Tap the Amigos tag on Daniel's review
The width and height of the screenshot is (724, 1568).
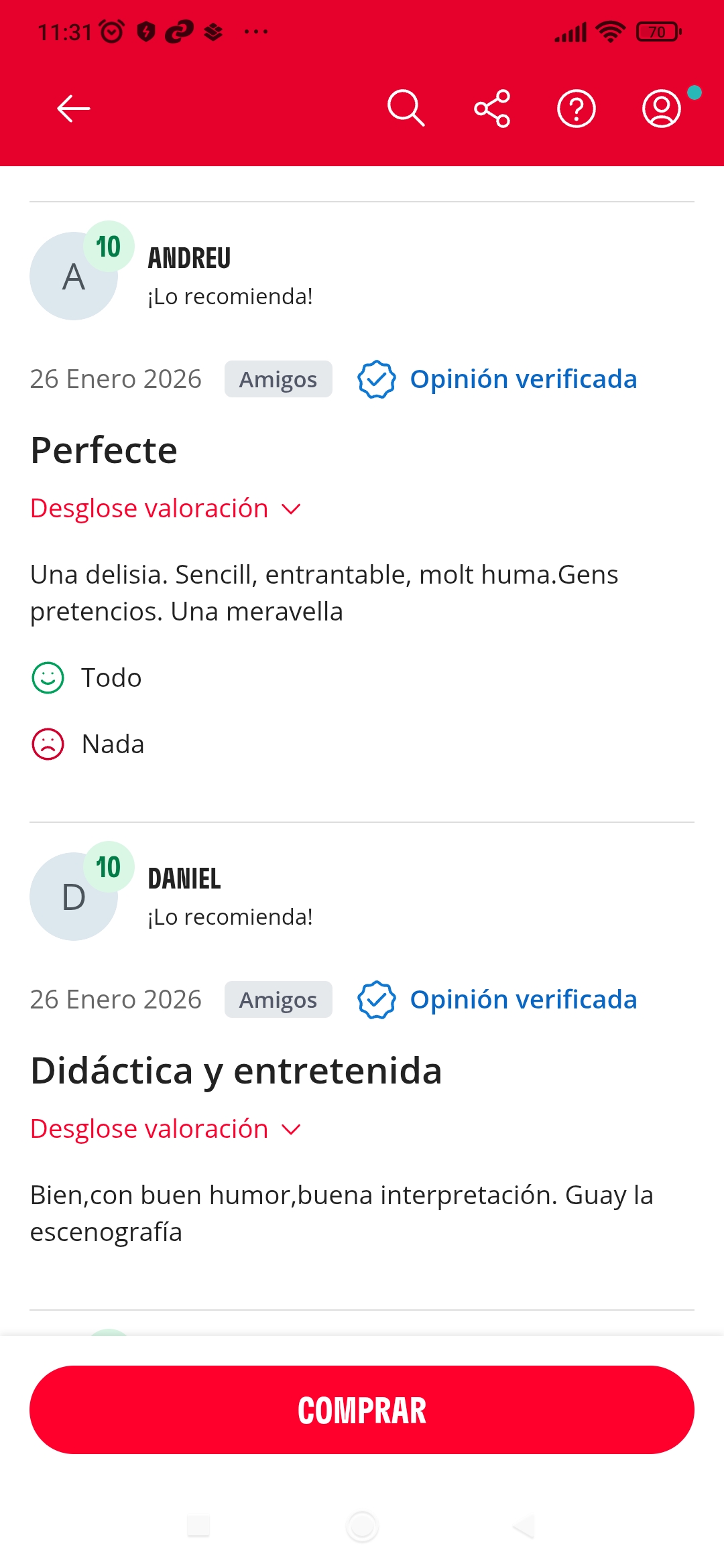278,1000
